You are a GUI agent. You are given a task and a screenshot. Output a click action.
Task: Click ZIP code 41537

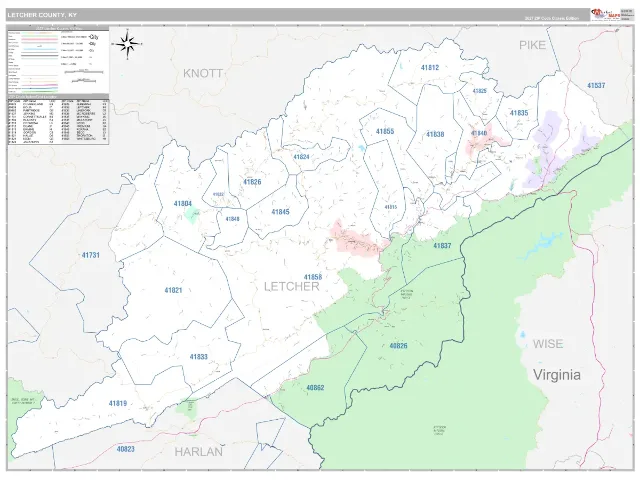tap(596, 85)
